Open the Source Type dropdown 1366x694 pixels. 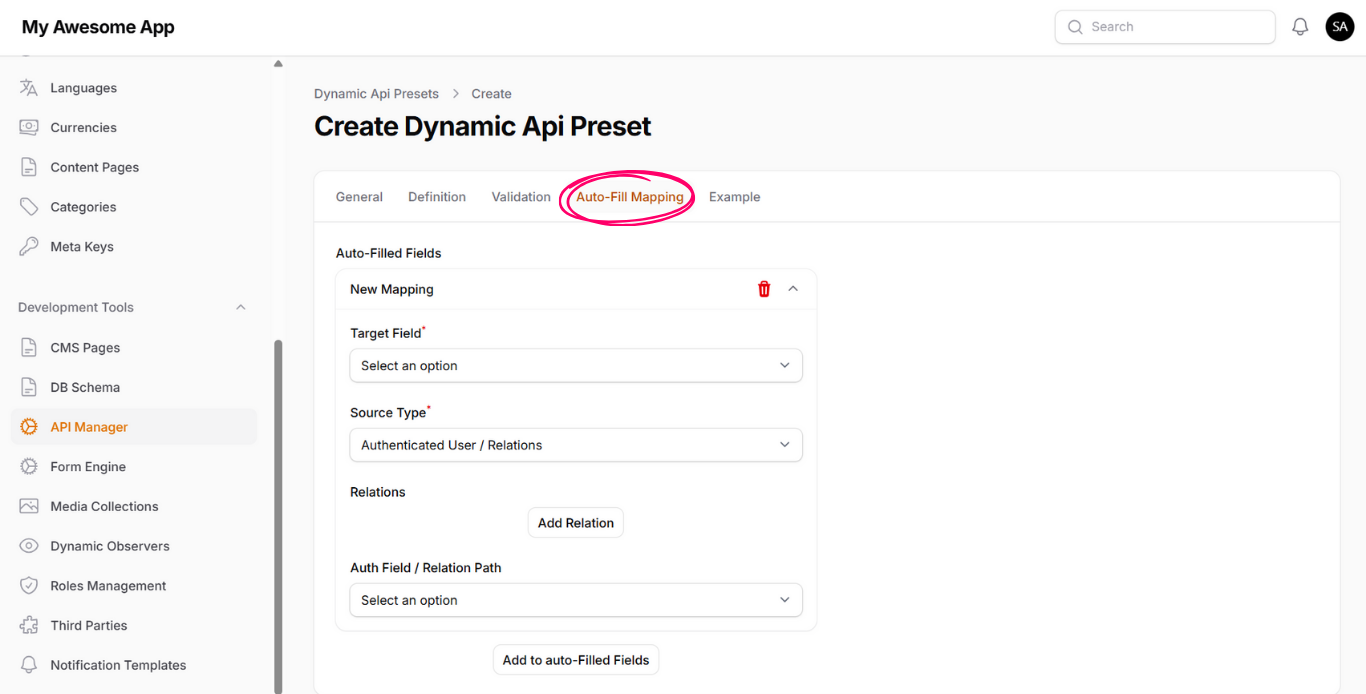575,445
